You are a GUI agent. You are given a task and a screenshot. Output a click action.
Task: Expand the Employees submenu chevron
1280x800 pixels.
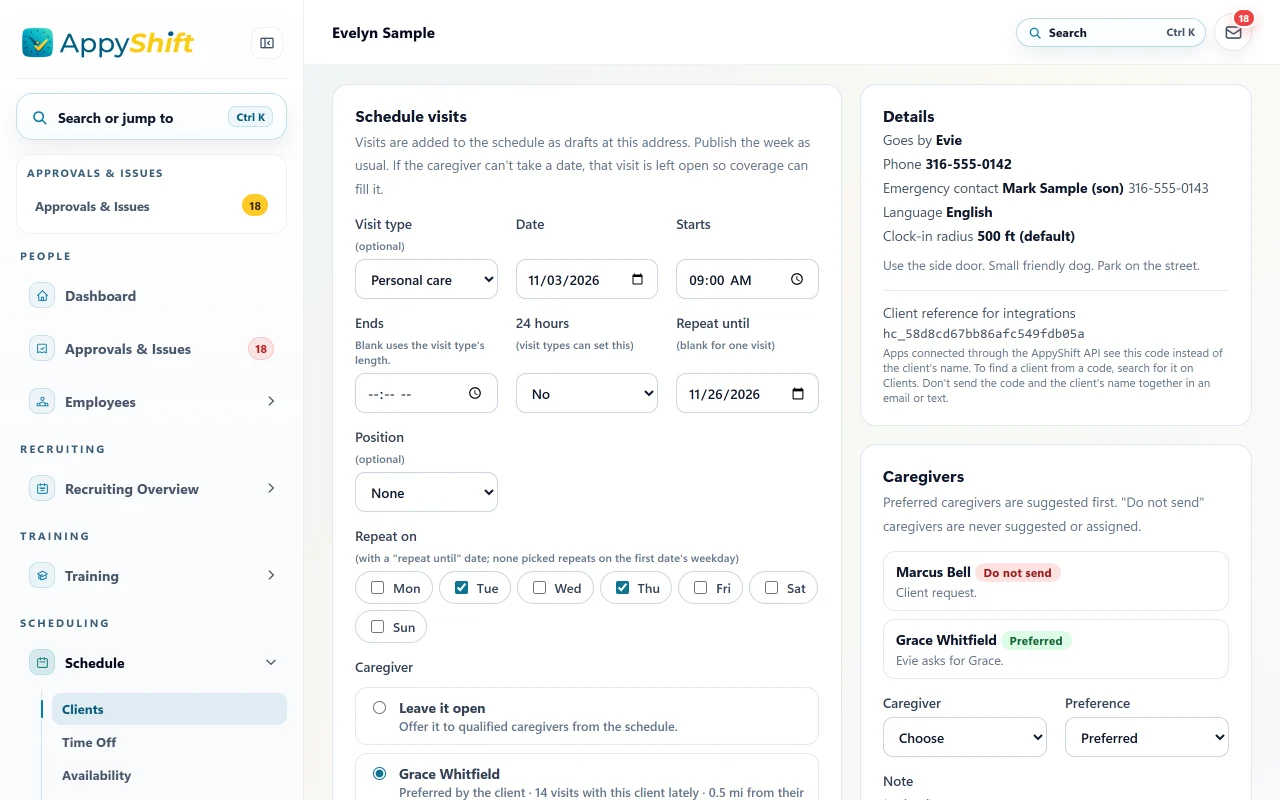tap(271, 402)
